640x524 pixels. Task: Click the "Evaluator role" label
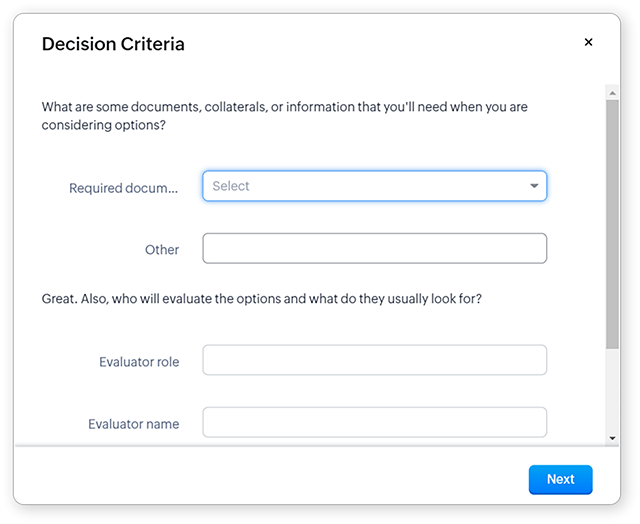tap(139, 362)
